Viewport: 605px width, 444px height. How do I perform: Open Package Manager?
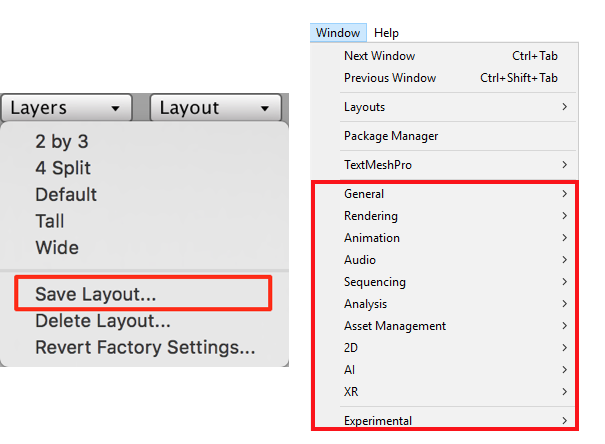[444, 136]
